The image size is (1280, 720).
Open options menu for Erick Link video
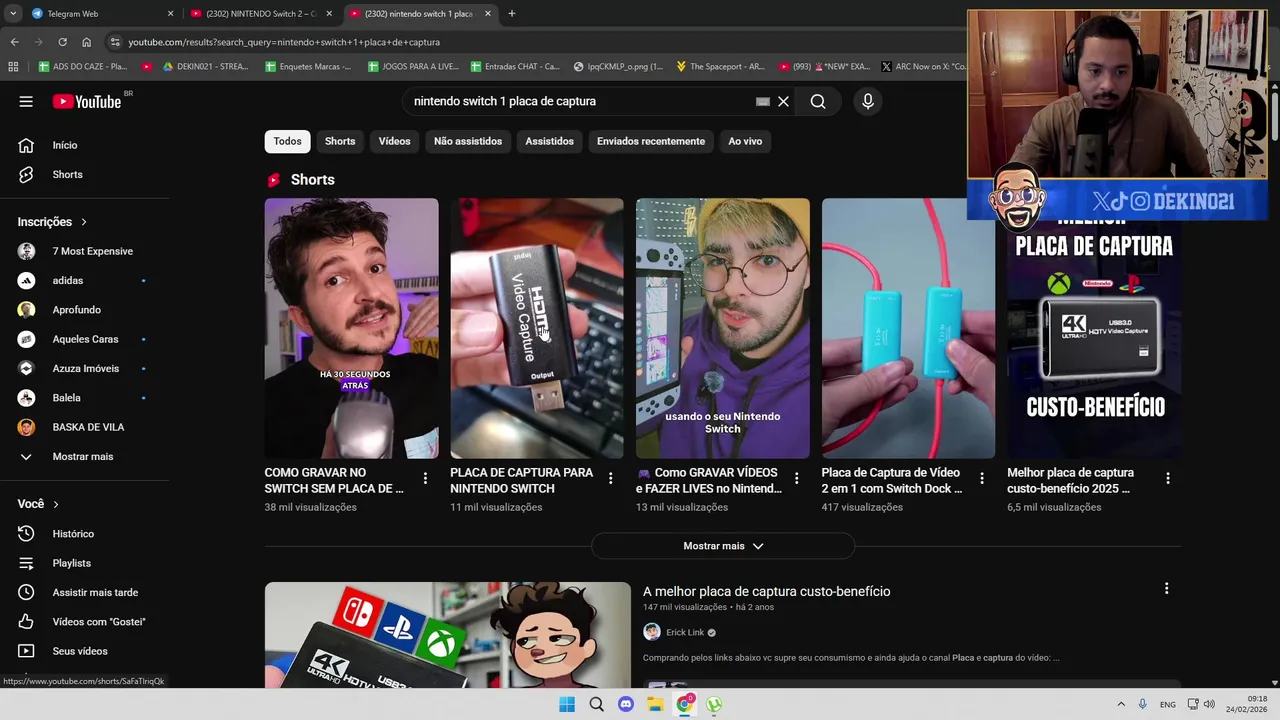[1166, 589]
